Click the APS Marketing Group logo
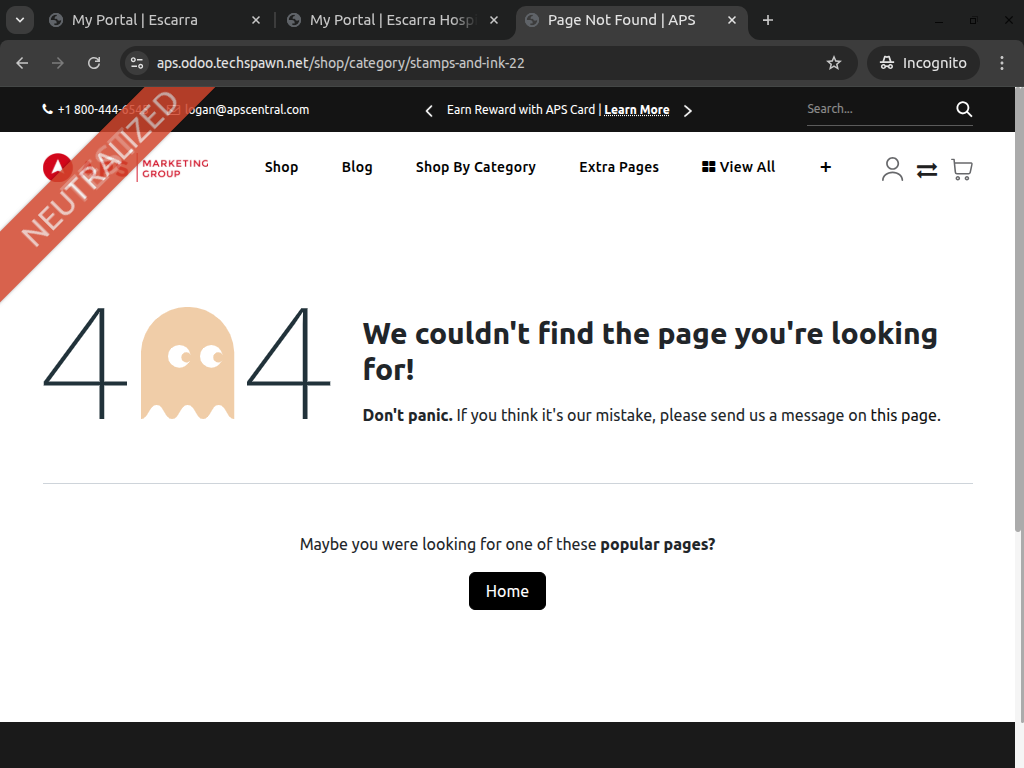The width and height of the screenshot is (1024, 768). (126, 167)
